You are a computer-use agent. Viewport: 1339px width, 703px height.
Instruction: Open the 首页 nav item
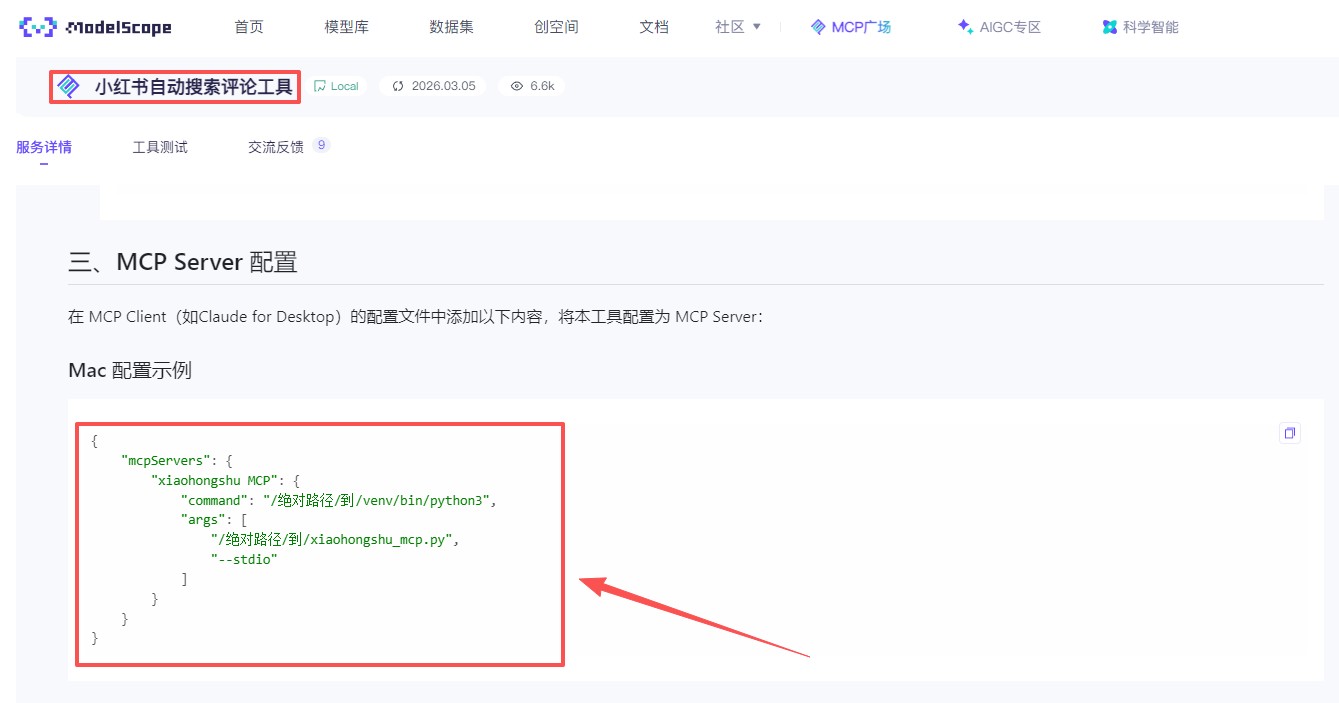pyautogui.click(x=249, y=27)
